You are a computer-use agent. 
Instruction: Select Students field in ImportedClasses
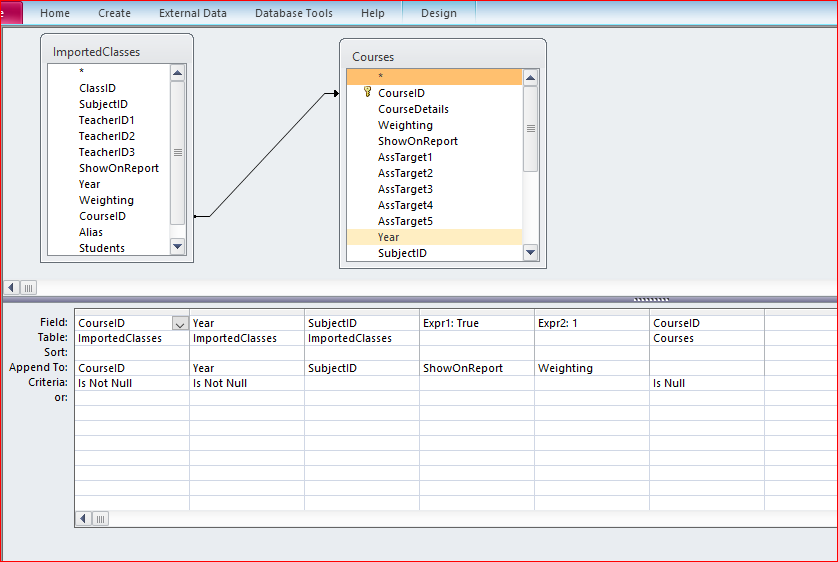pyautogui.click(x=109, y=248)
